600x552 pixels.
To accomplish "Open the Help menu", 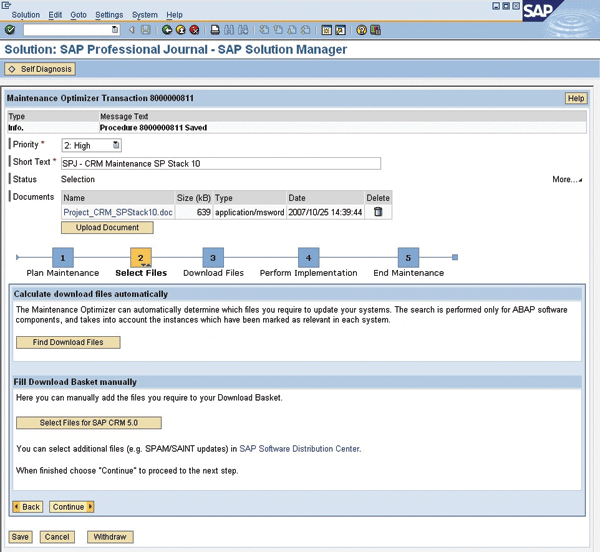I will 174,15.
